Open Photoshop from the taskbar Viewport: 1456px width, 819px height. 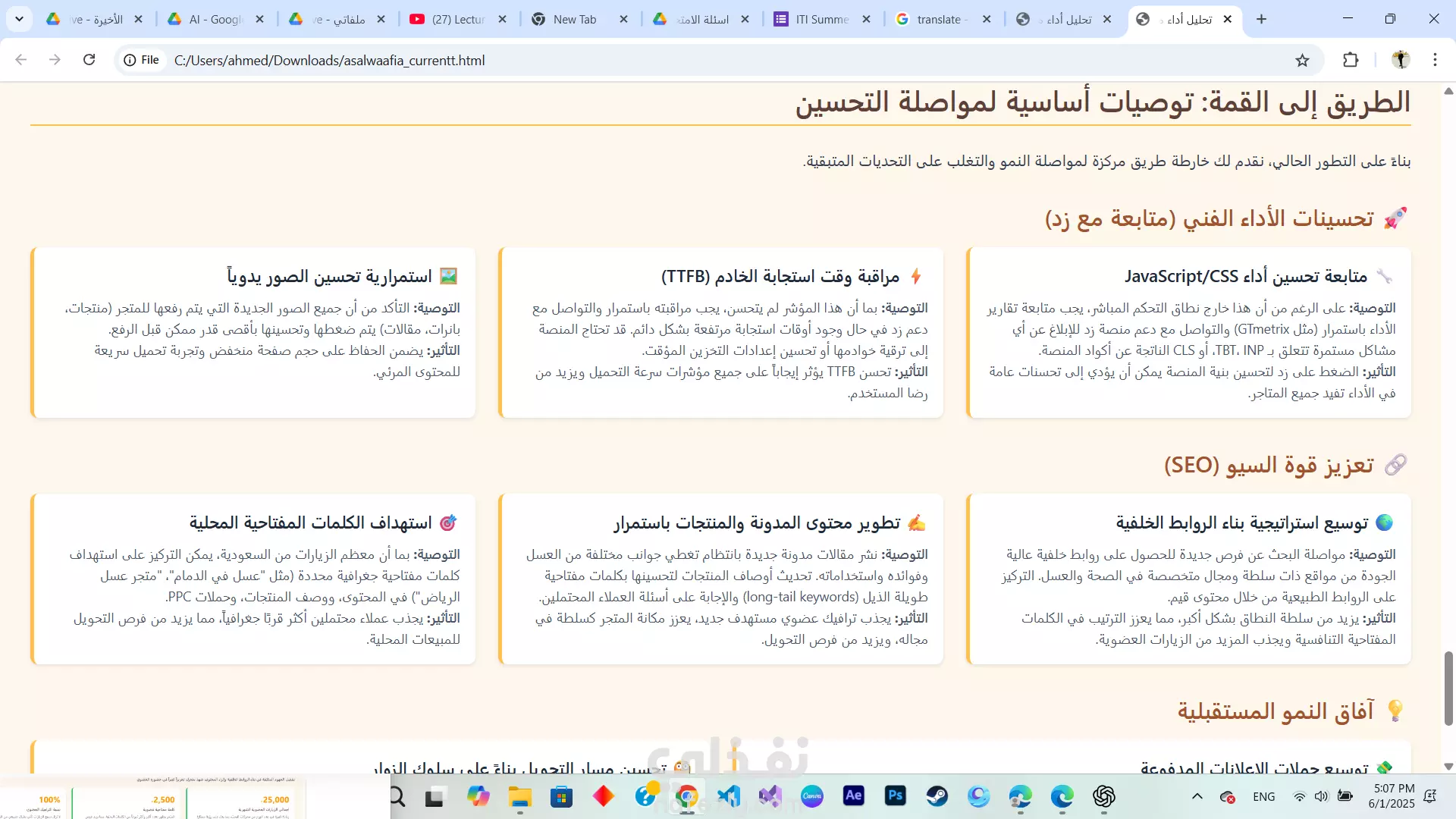tap(895, 795)
